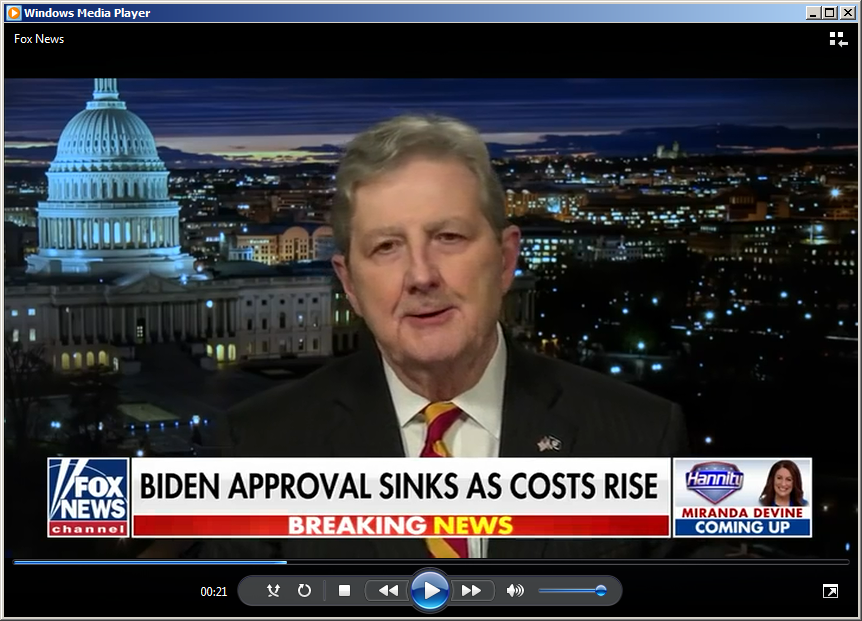
Task: Click the Windows Media Player title icon
Action: [14, 13]
